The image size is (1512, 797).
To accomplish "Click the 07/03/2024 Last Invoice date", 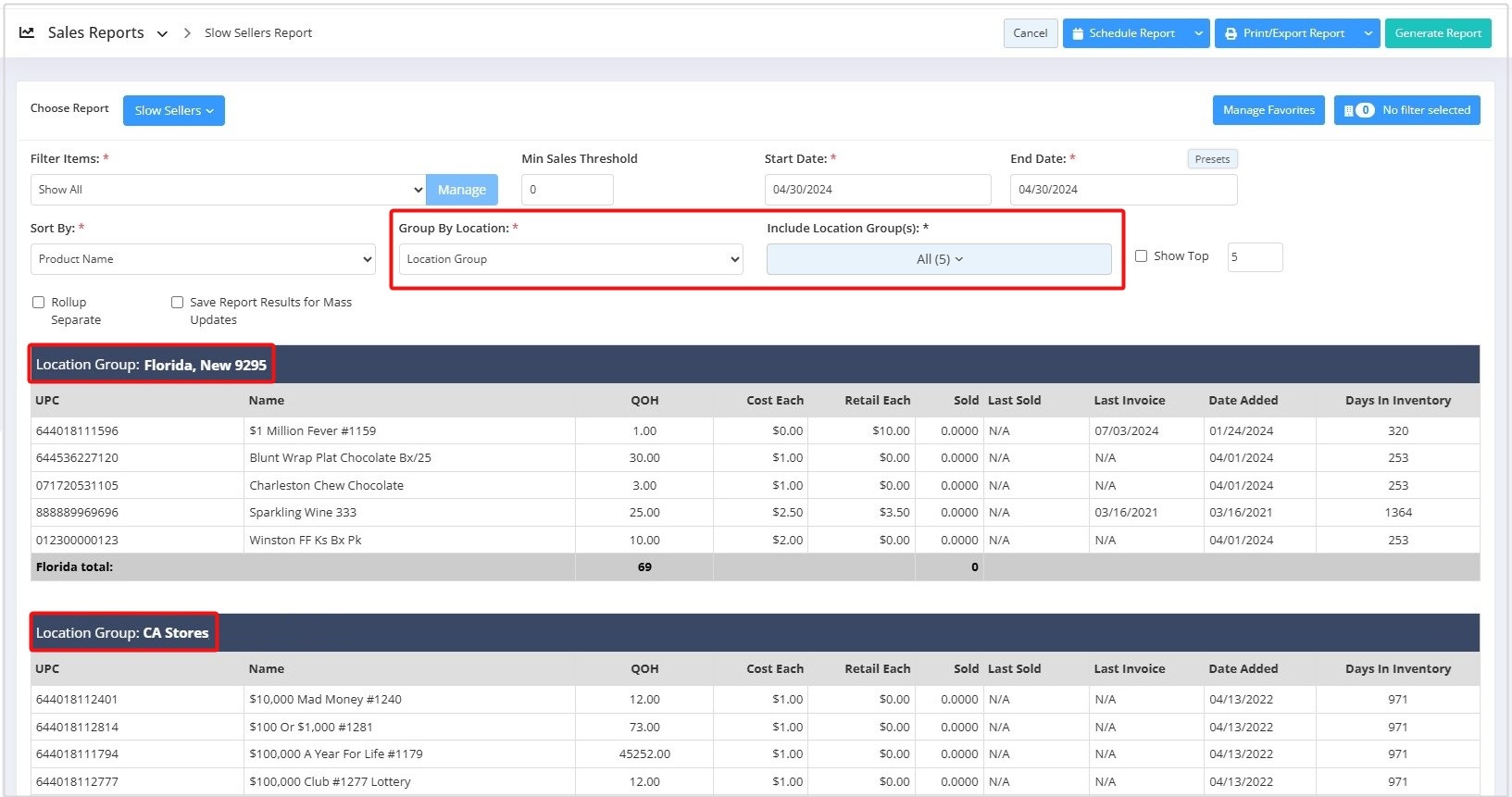I will click(1126, 431).
